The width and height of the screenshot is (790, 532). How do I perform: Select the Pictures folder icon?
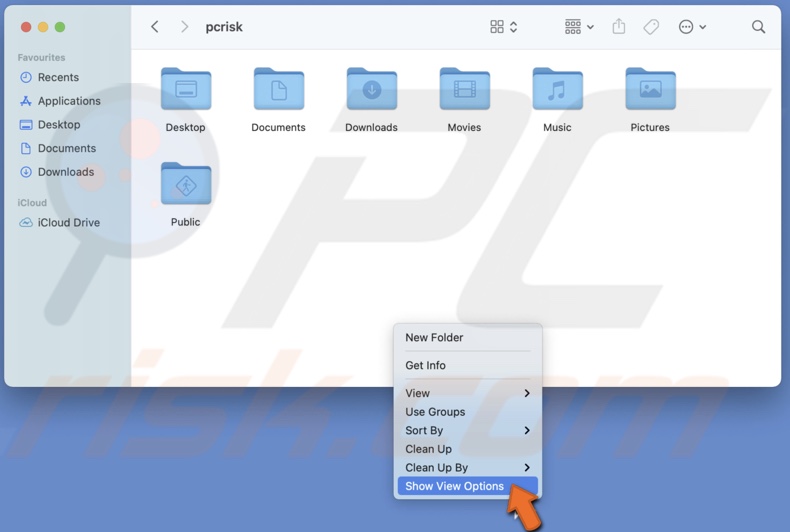tap(650, 89)
